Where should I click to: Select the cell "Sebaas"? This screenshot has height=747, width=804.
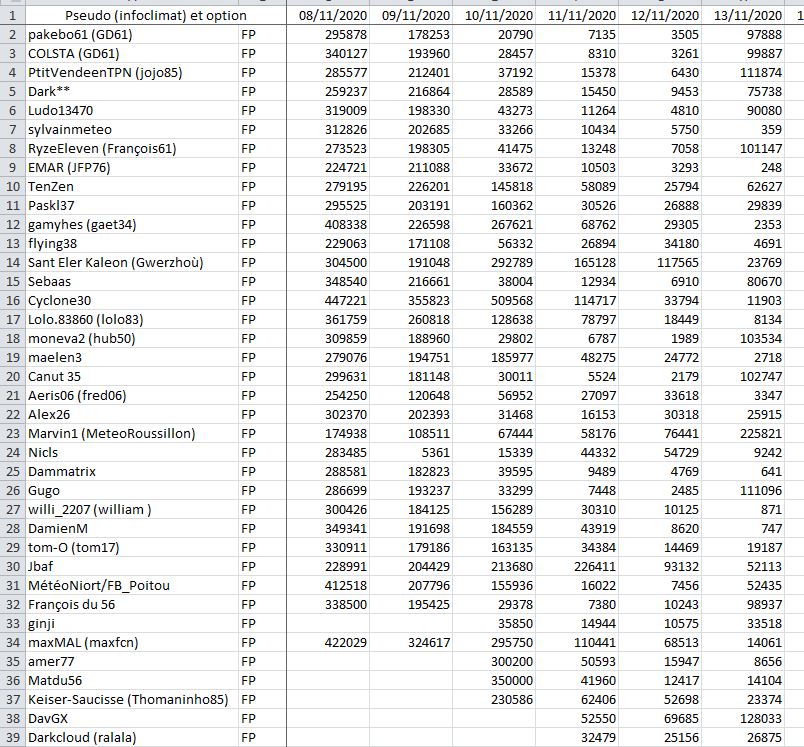pos(132,281)
